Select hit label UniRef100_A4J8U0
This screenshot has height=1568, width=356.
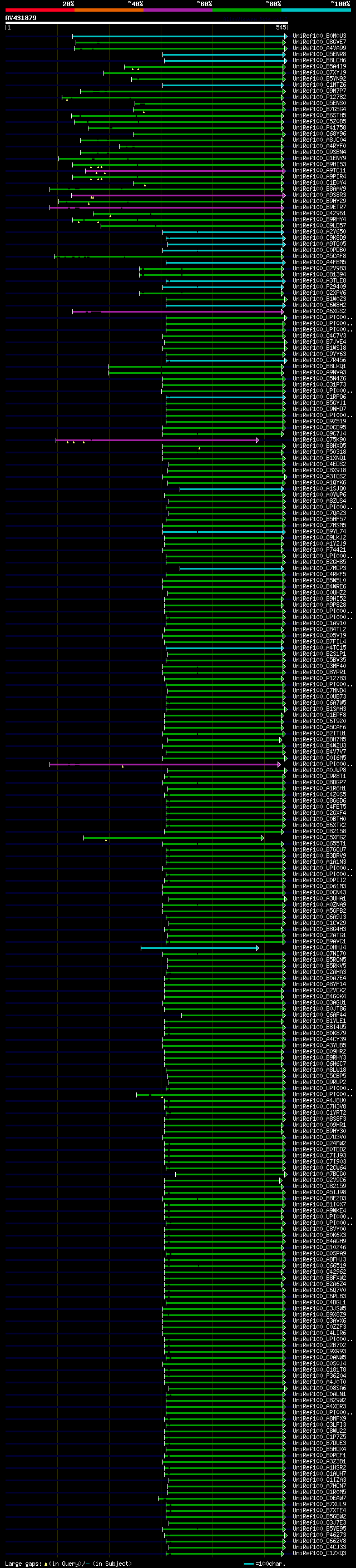[319, 1101]
